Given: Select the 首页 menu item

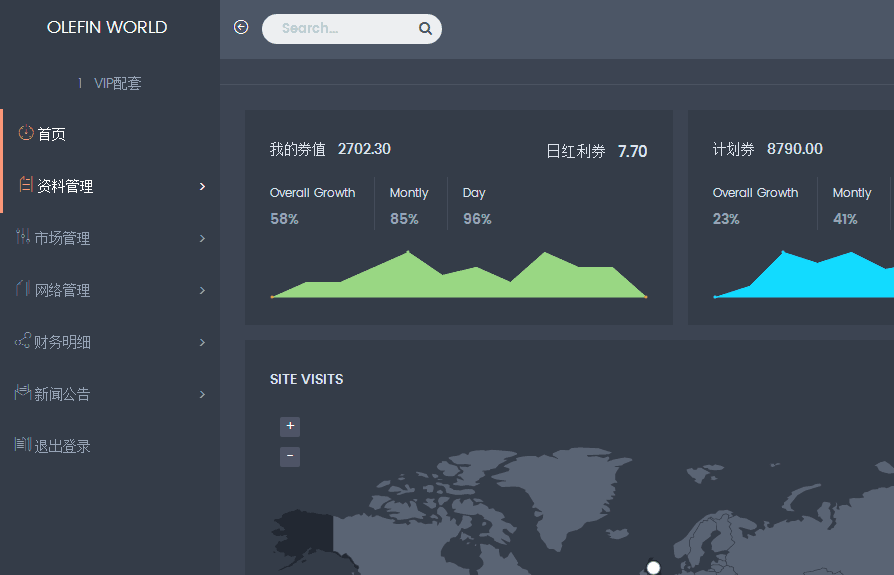Looking at the screenshot, I should click(x=110, y=134).
